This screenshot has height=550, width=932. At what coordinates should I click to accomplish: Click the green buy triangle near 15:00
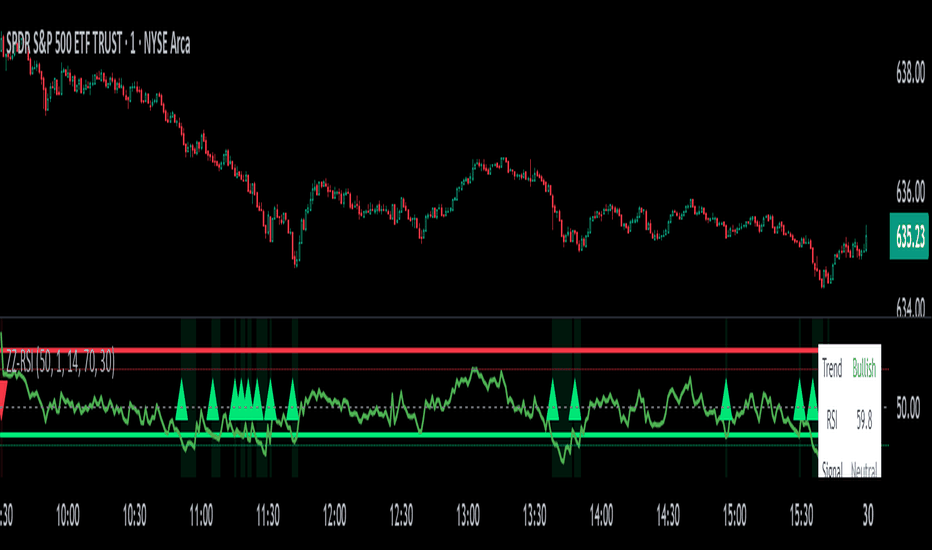pos(725,401)
